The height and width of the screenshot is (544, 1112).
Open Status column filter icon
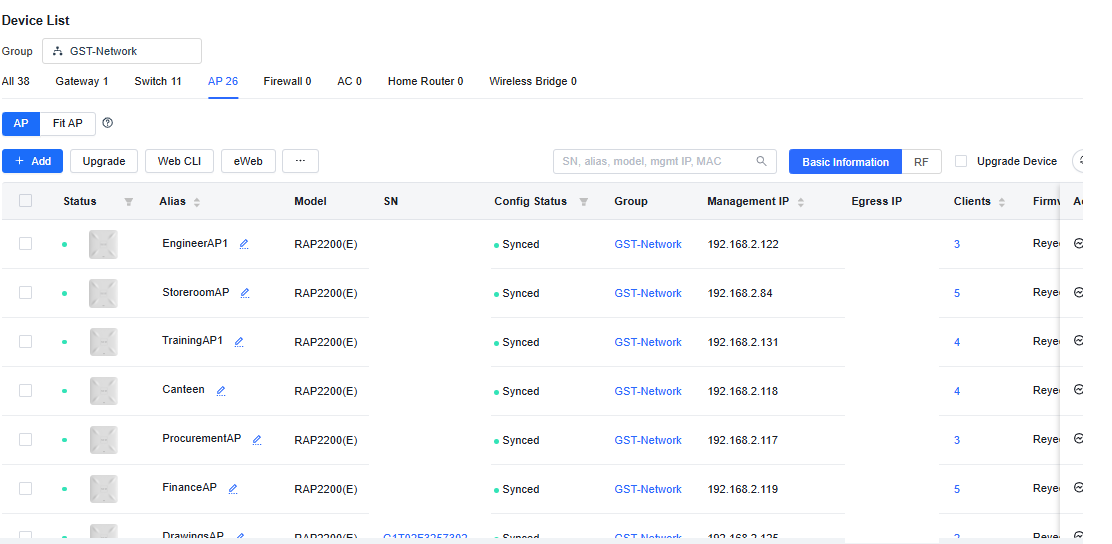[x=128, y=202]
